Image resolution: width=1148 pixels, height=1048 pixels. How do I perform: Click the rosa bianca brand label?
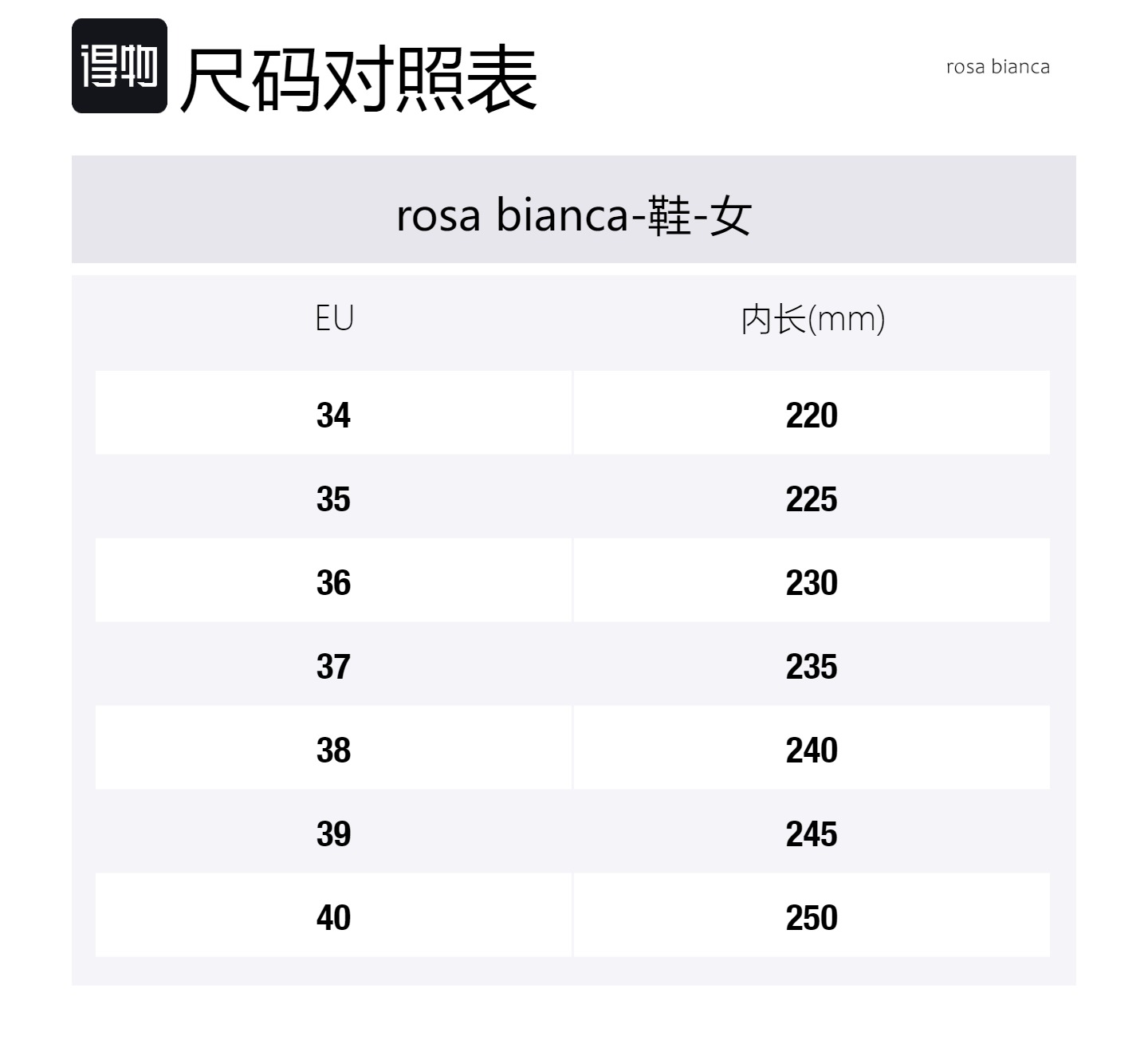point(997,67)
